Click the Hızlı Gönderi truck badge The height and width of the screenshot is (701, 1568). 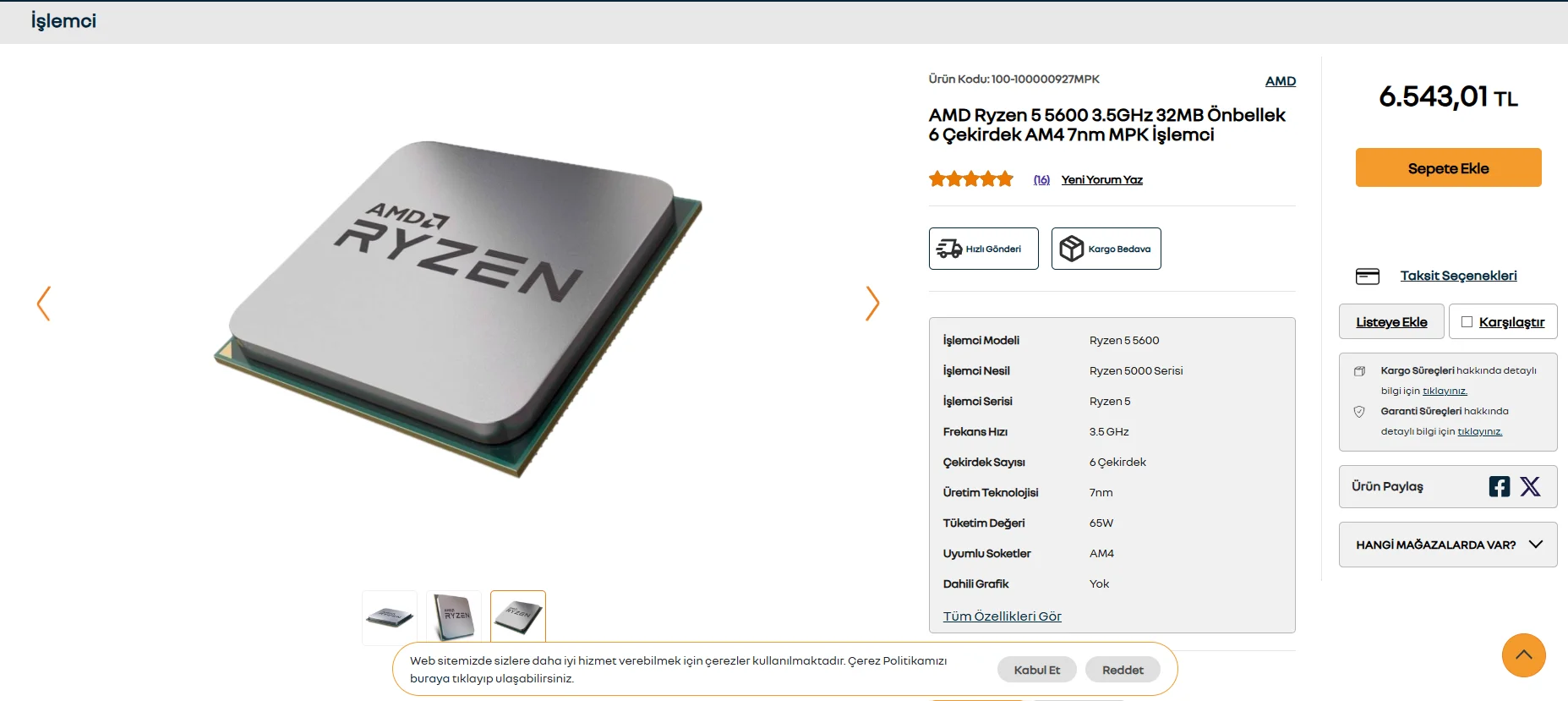pyautogui.click(x=984, y=249)
